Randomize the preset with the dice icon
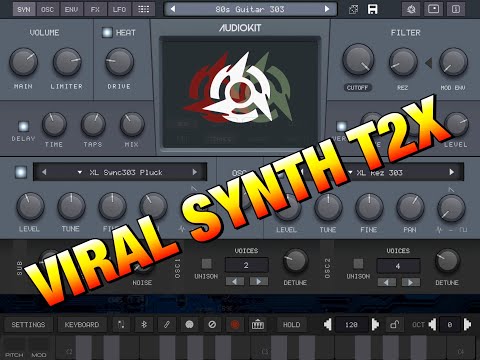 pyautogui.click(x=353, y=9)
